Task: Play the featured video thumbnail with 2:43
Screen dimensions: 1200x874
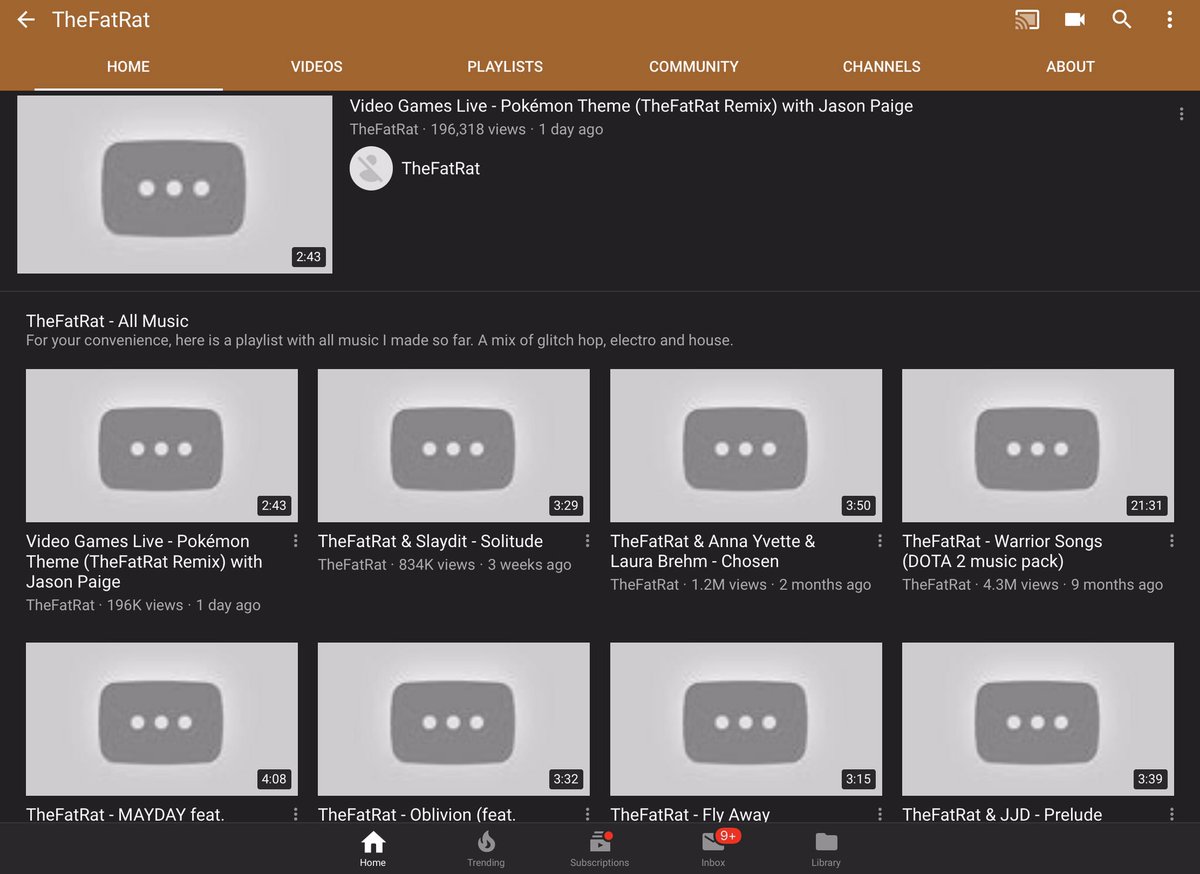Action: pos(175,184)
